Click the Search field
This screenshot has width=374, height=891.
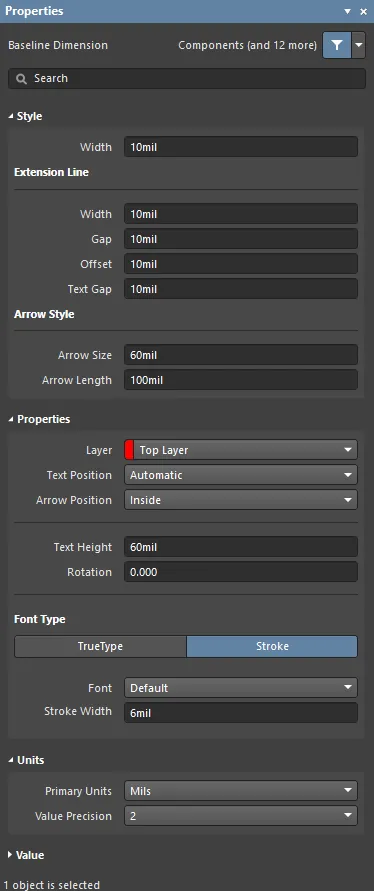(187, 78)
